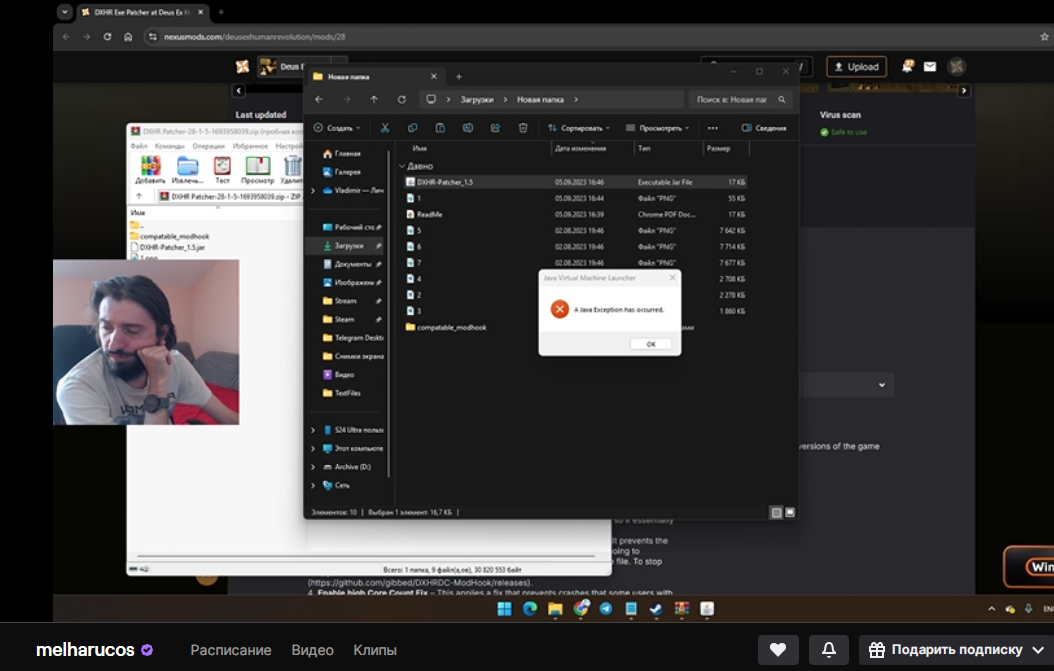Expand the Archive (D:) tree node
Image resolution: width=1054 pixels, height=671 pixels.
coord(313,467)
